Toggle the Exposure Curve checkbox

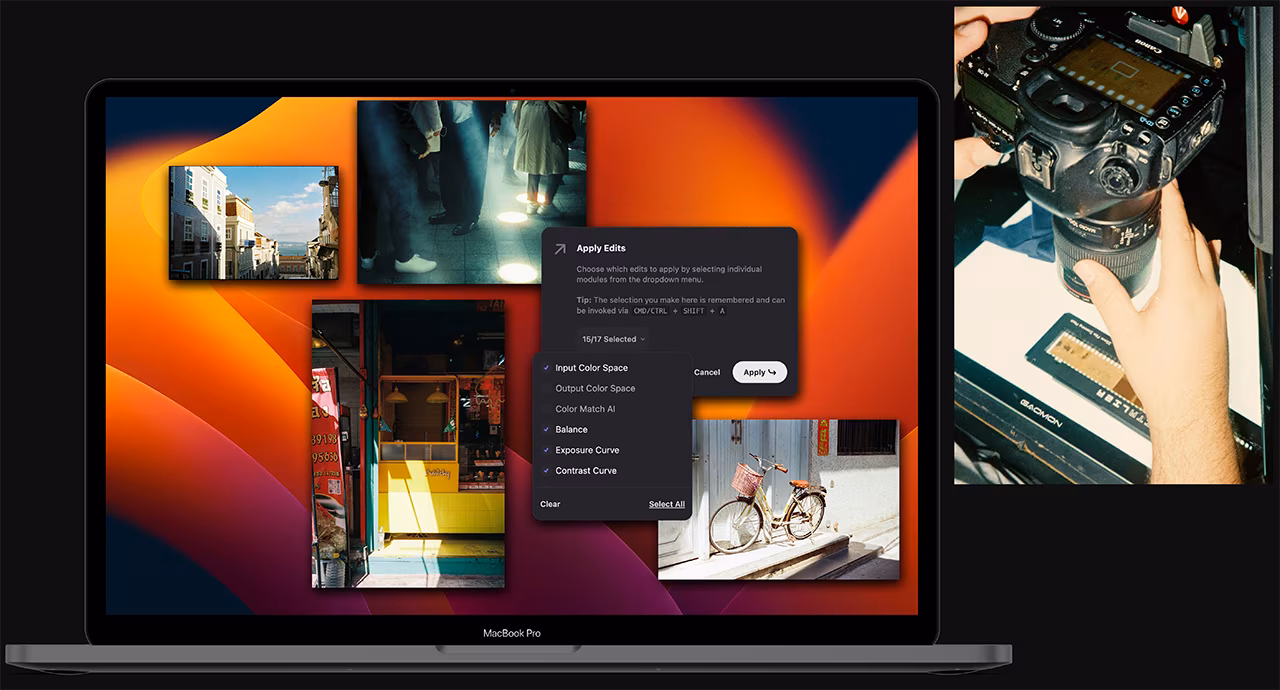(x=546, y=450)
